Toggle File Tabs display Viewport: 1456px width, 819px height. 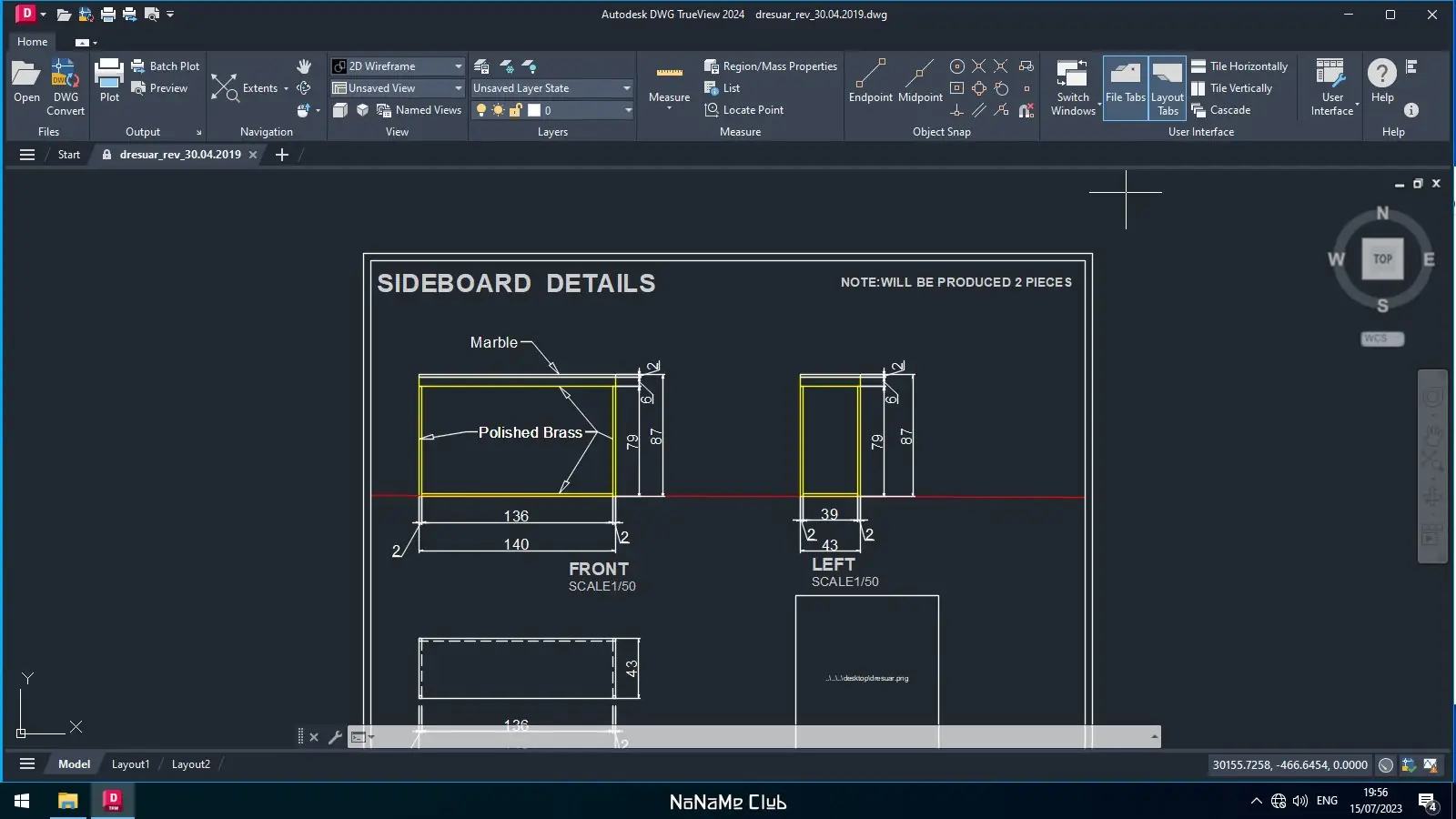point(1126,87)
